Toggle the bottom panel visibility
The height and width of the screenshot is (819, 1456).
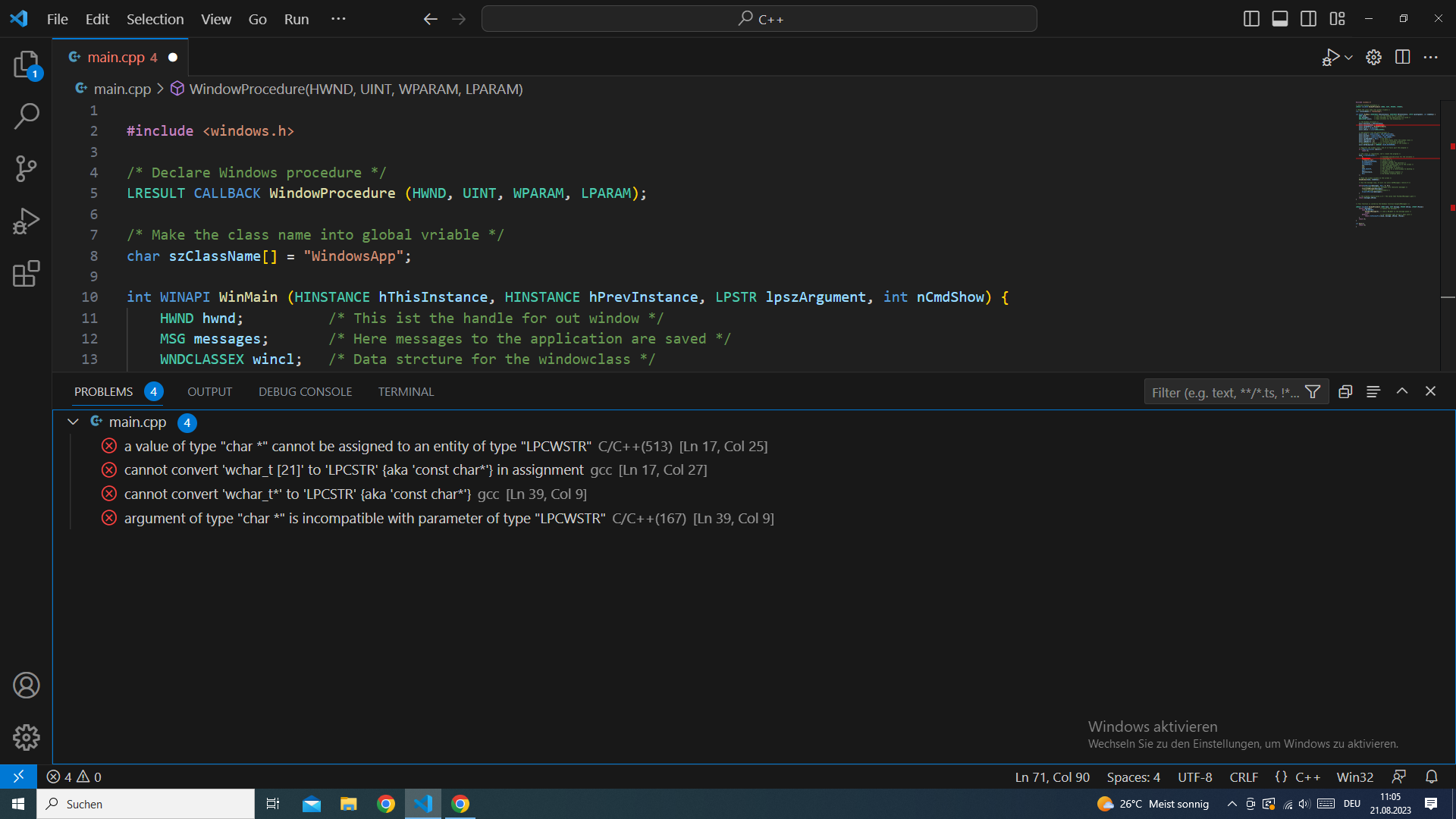[x=1279, y=18]
